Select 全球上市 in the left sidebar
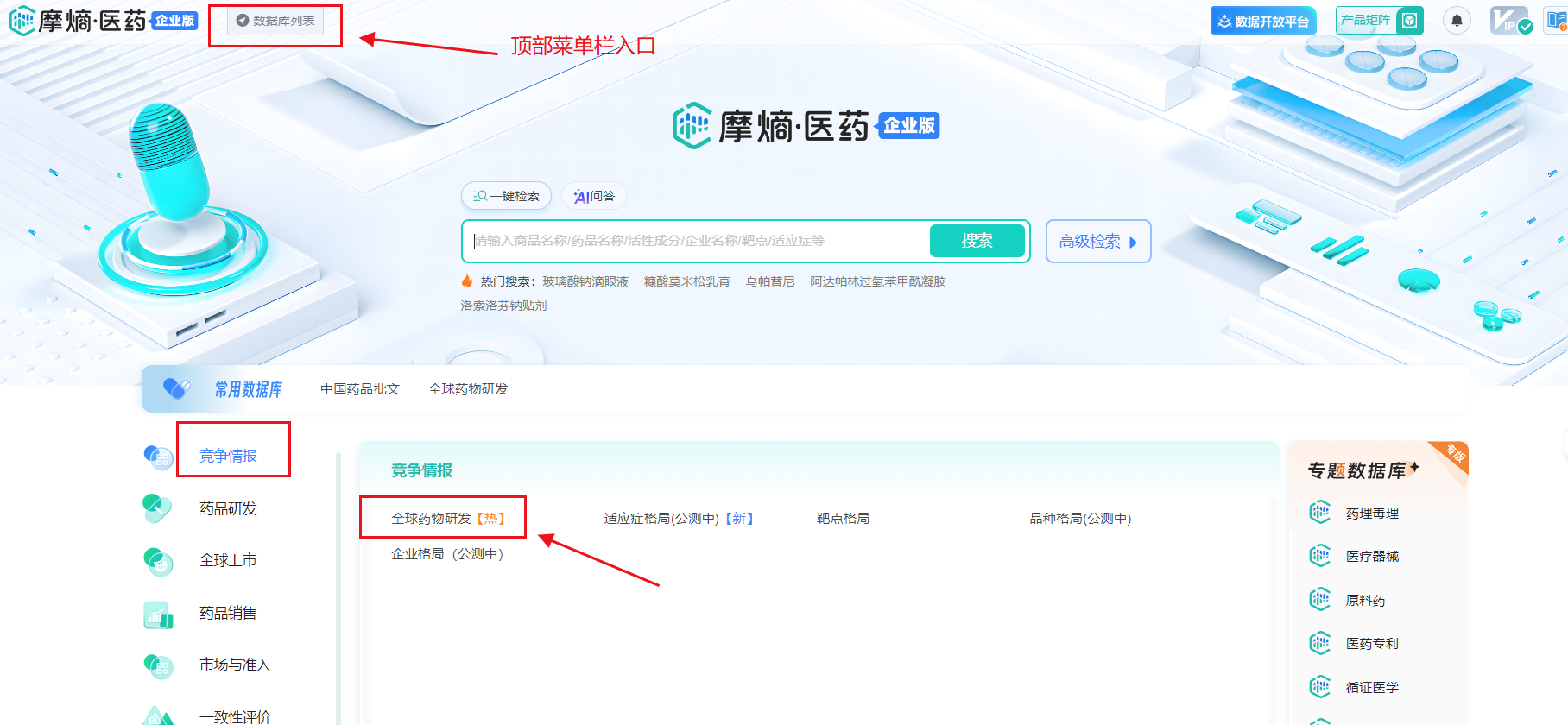1568x725 pixels. point(228,560)
